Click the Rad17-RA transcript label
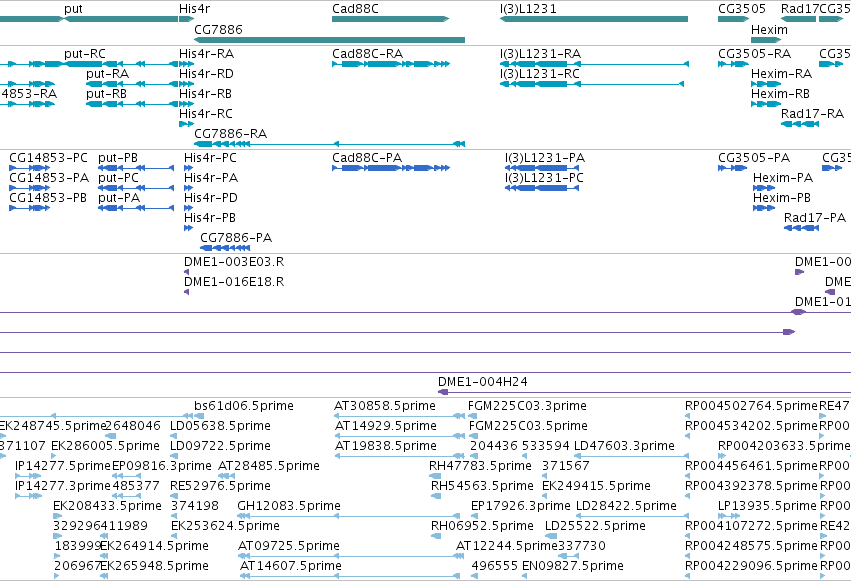851x581 pixels. (x=812, y=114)
